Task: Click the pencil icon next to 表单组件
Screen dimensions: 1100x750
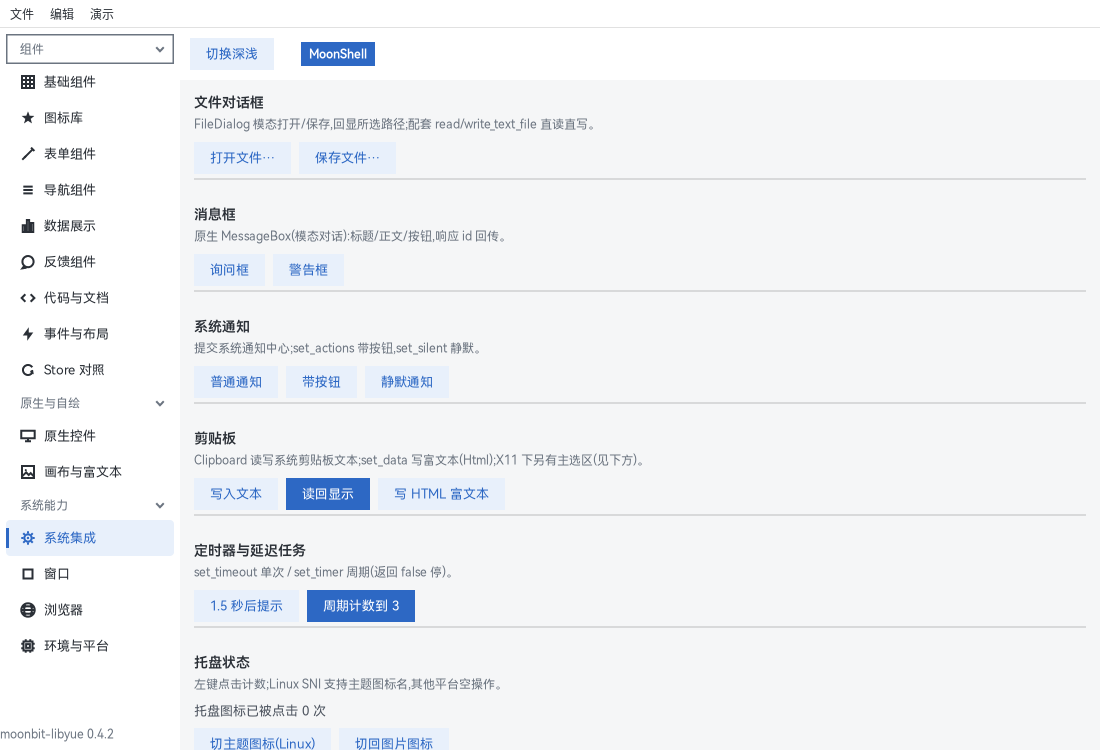Action: coord(27,154)
